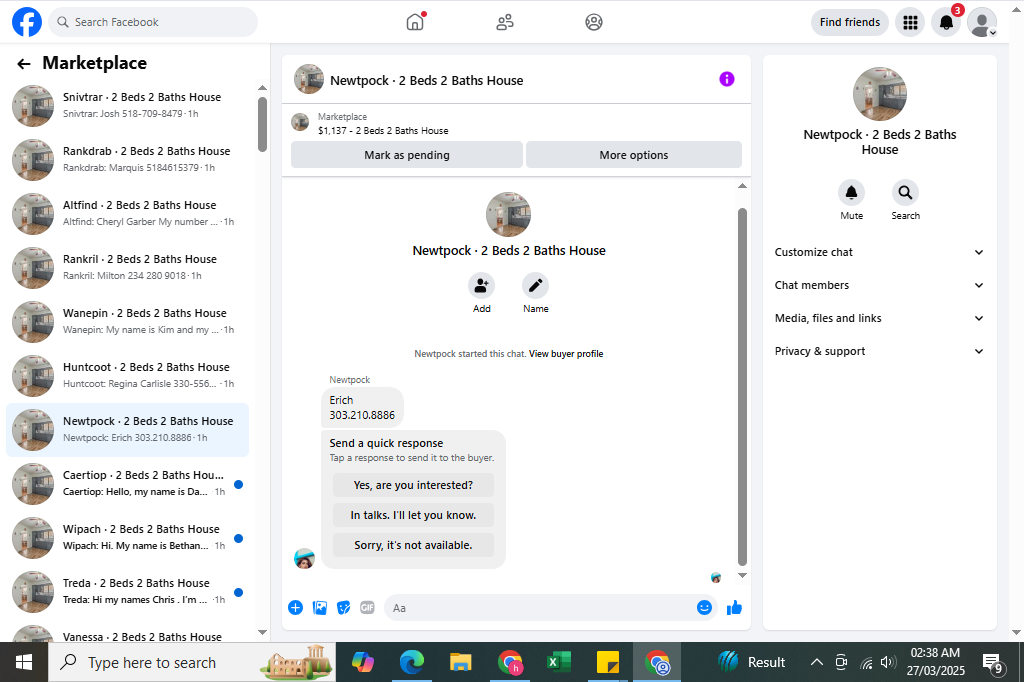Choose a sticker in the composer

(344, 608)
